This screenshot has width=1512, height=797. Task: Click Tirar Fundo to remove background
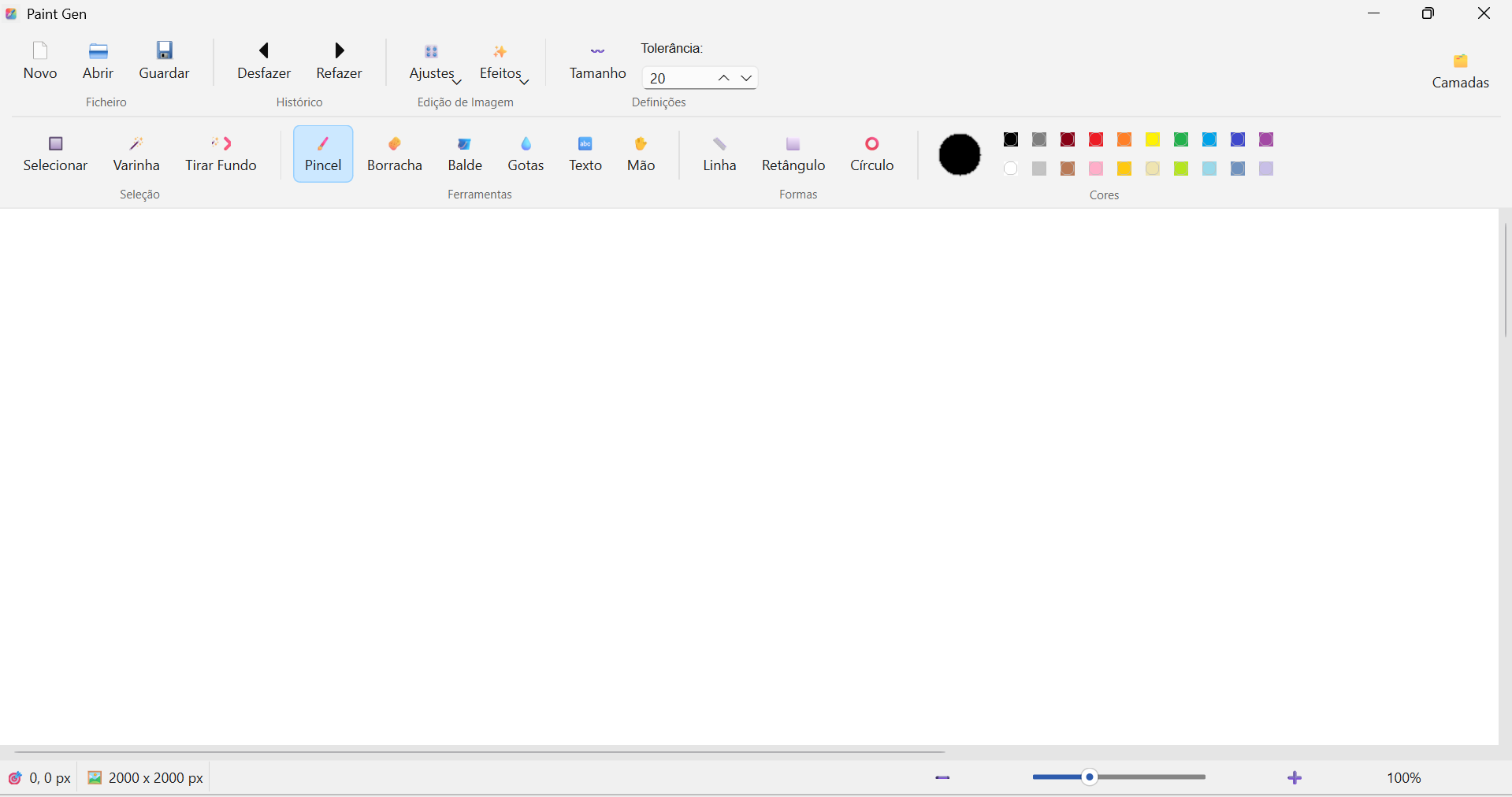(x=221, y=154)
